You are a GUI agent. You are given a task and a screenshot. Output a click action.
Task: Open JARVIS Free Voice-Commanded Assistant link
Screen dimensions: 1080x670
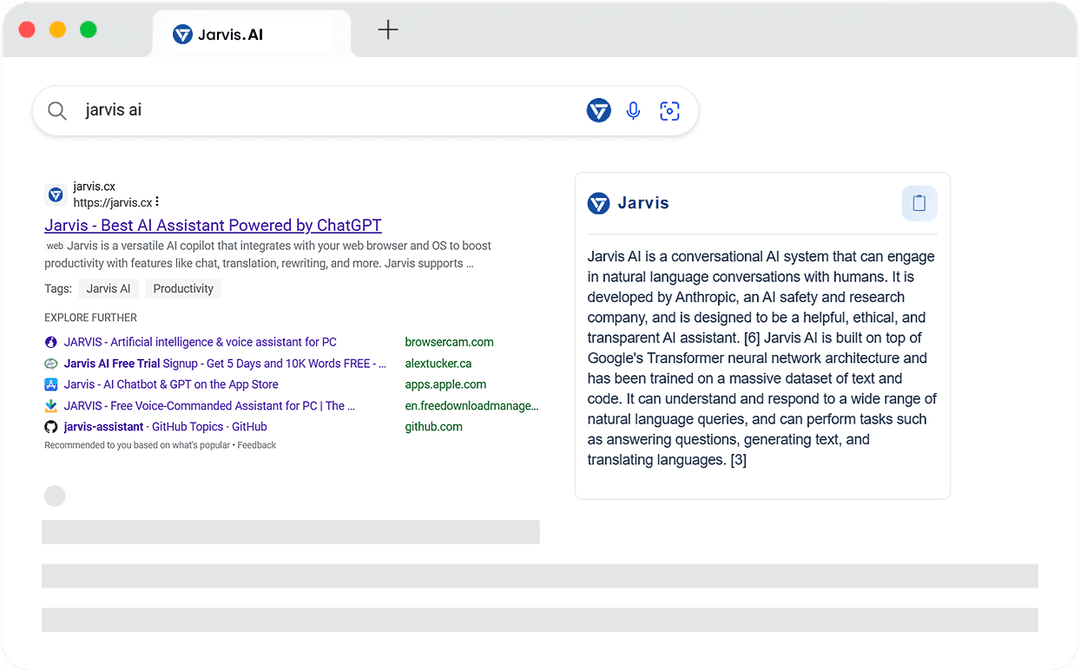[x=209, y=406]
